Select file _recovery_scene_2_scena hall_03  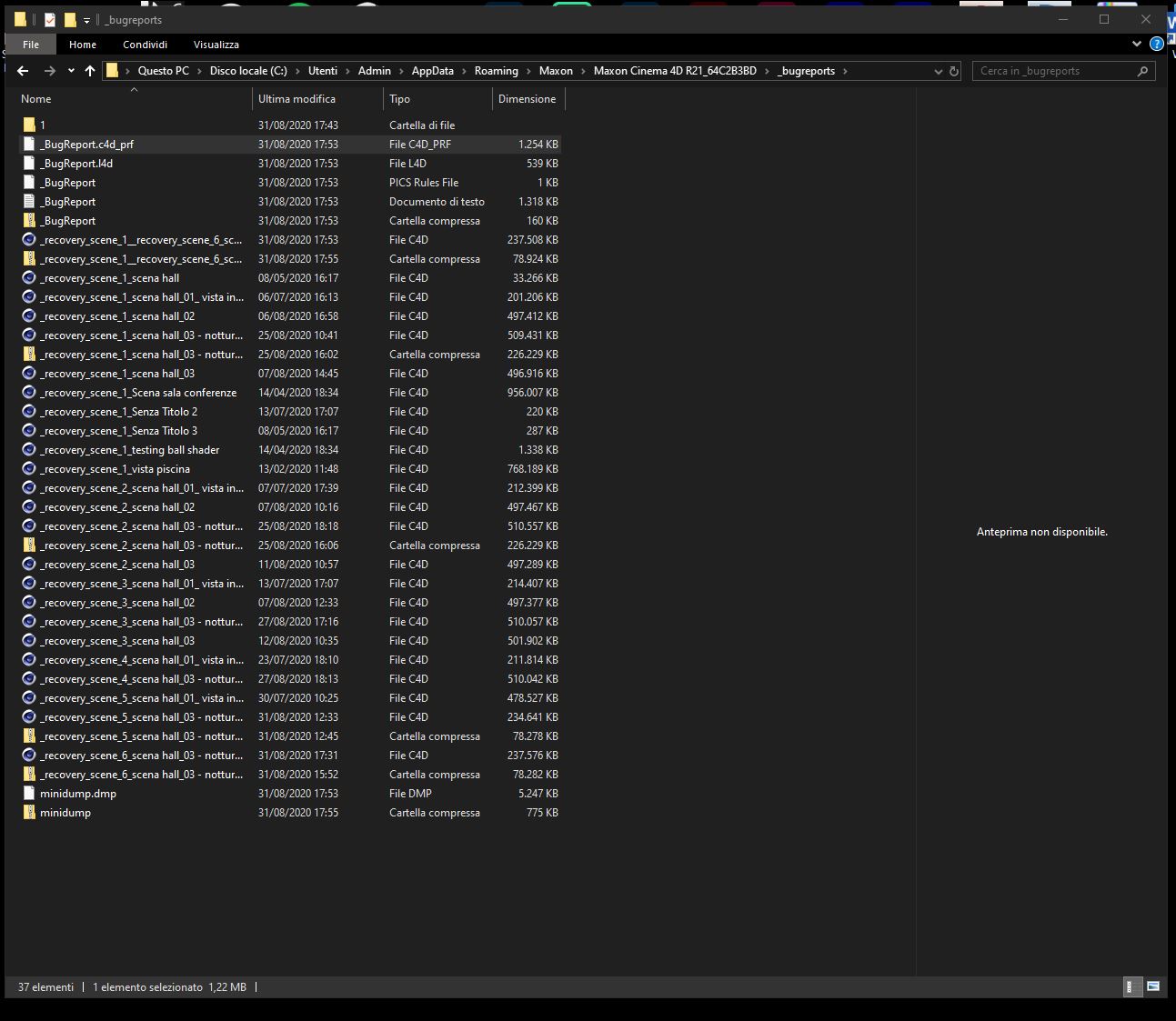pos(117,564)
